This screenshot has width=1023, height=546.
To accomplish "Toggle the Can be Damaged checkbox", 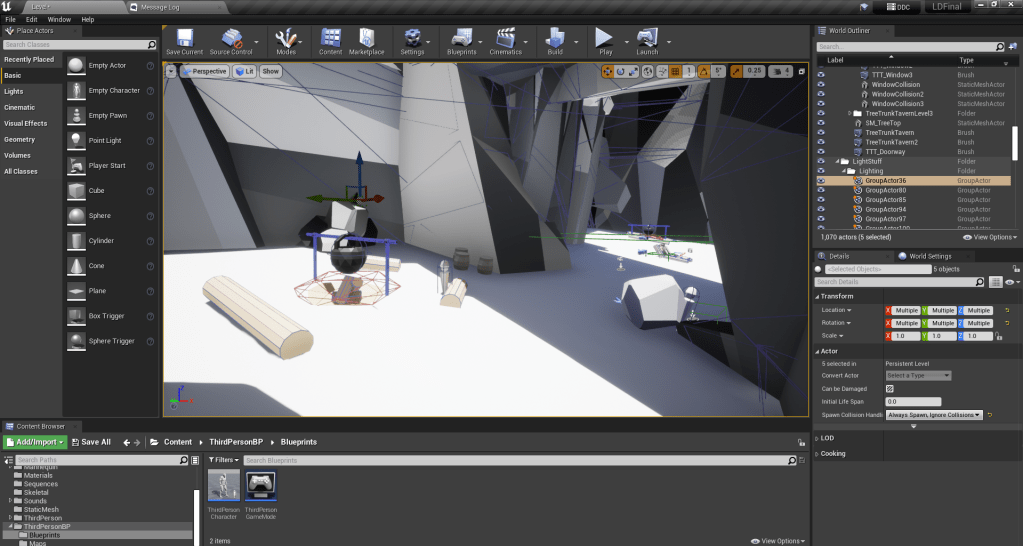I will coord(890,388).
